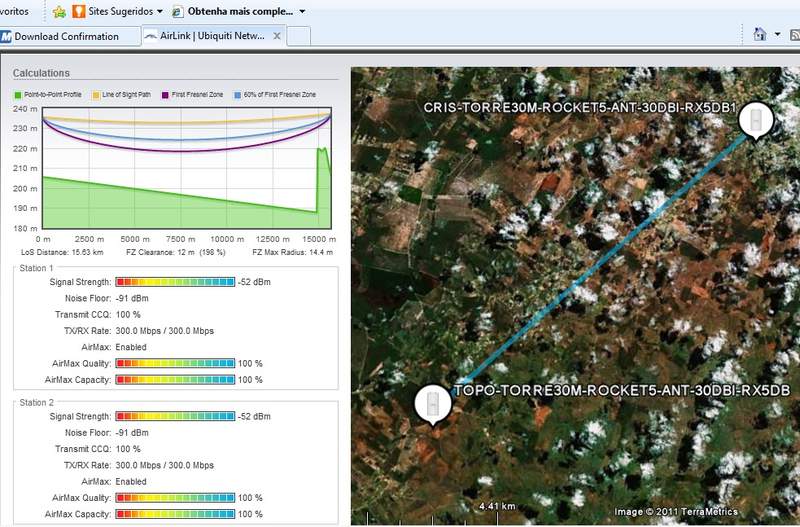Click the 4.41 km map scale label
The image size is (800, 527).
tap(497, 506)
